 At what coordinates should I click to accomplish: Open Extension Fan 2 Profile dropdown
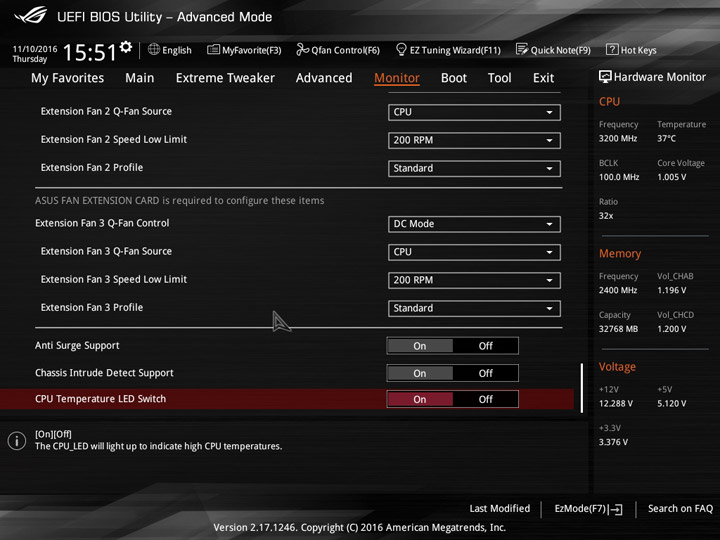474,169
